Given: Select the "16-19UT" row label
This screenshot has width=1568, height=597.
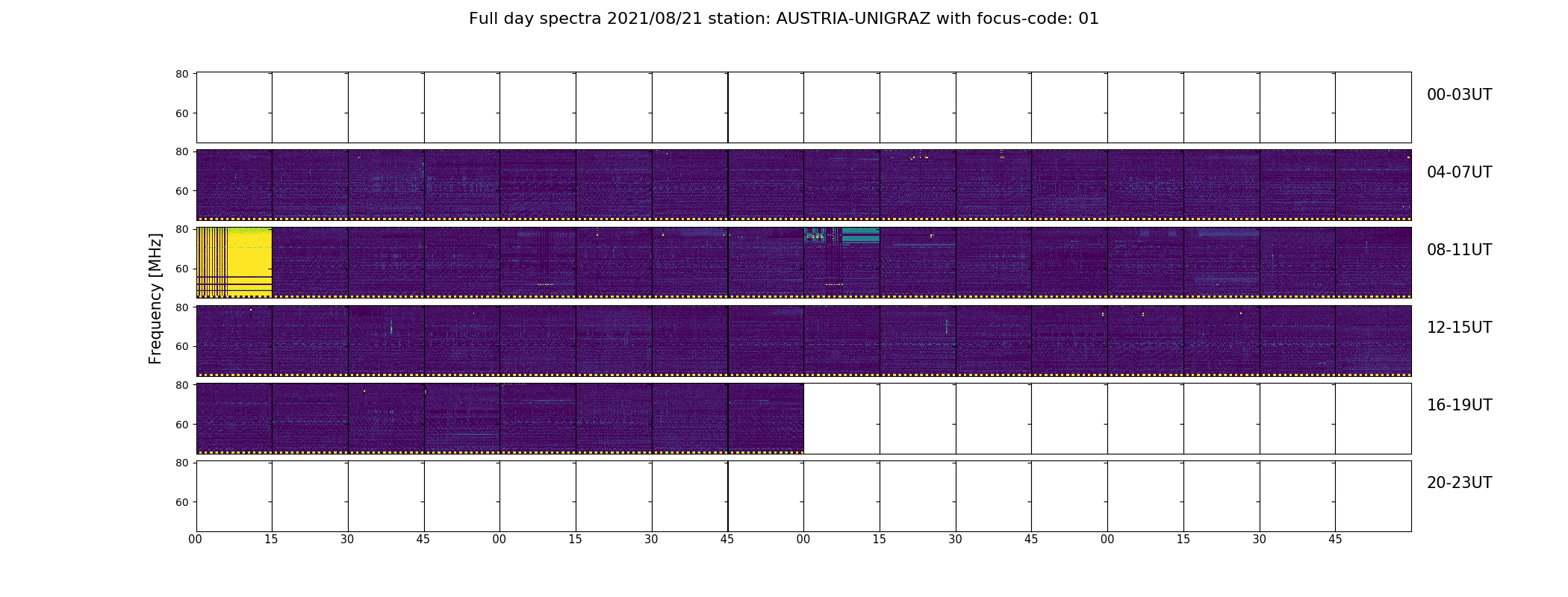Looking at the screenshot, I should [x=1459, y=405].
